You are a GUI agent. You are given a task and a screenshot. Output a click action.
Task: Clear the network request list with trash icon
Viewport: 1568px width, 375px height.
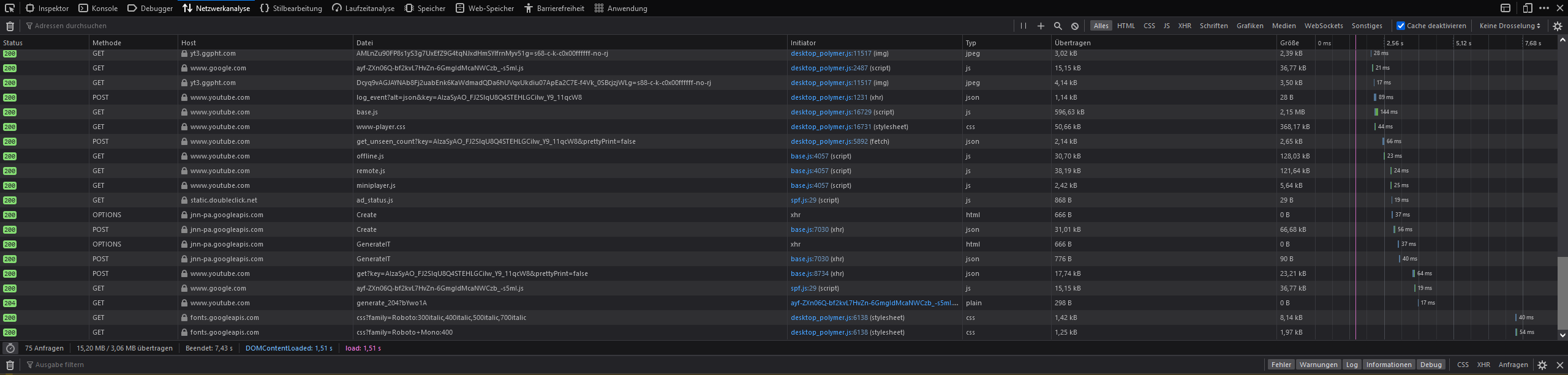tap(10, 26)
